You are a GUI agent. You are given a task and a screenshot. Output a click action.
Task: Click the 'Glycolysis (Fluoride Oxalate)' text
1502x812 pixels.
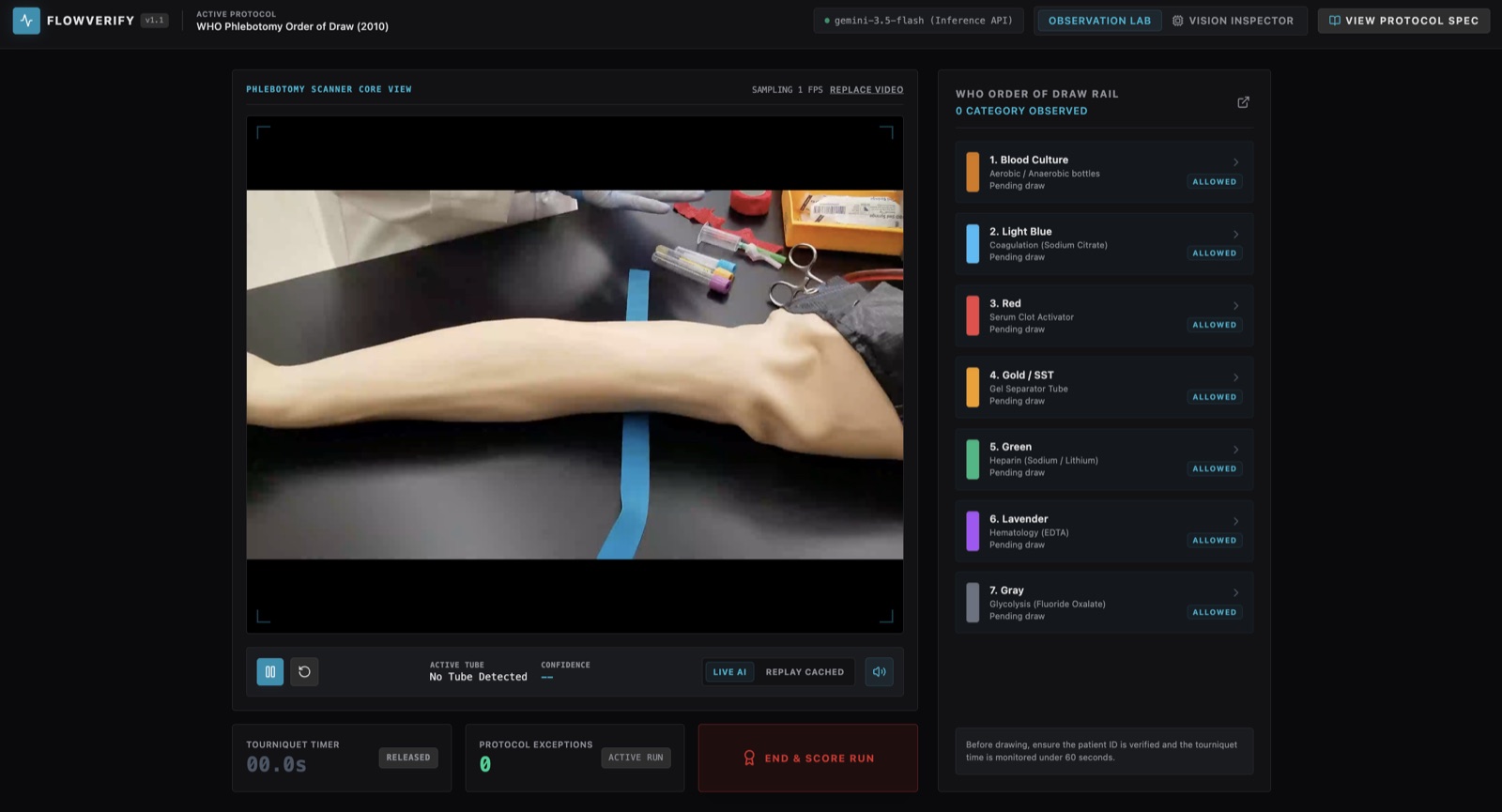pos(1047,605)
